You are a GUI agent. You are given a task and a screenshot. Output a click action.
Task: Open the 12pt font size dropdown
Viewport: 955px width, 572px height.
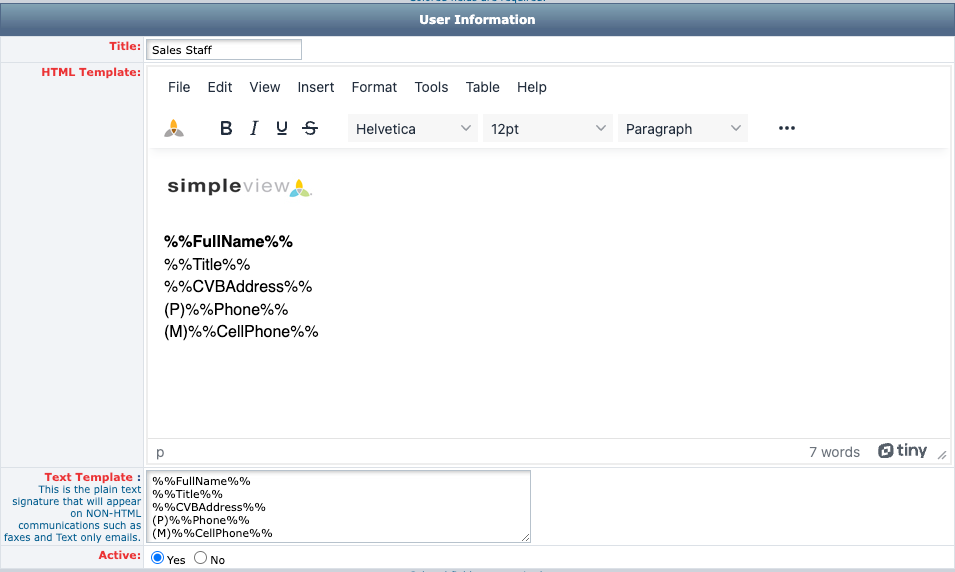(x=548, y=129)
